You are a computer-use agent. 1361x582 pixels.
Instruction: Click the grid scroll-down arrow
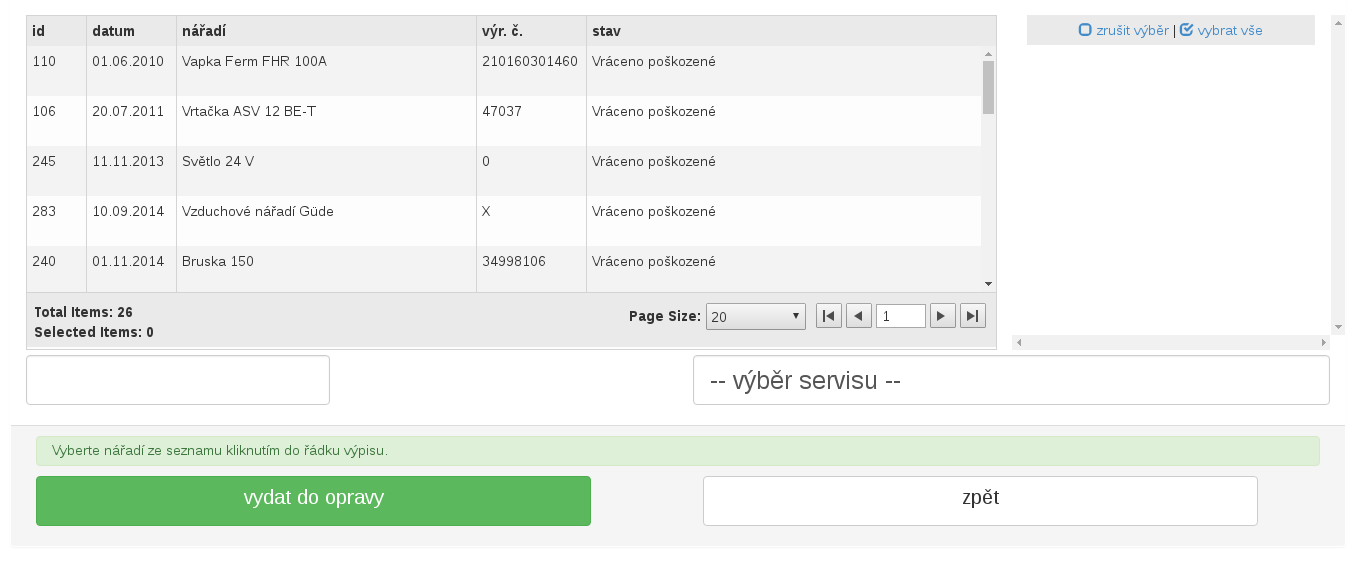click(x=988, y=284)
